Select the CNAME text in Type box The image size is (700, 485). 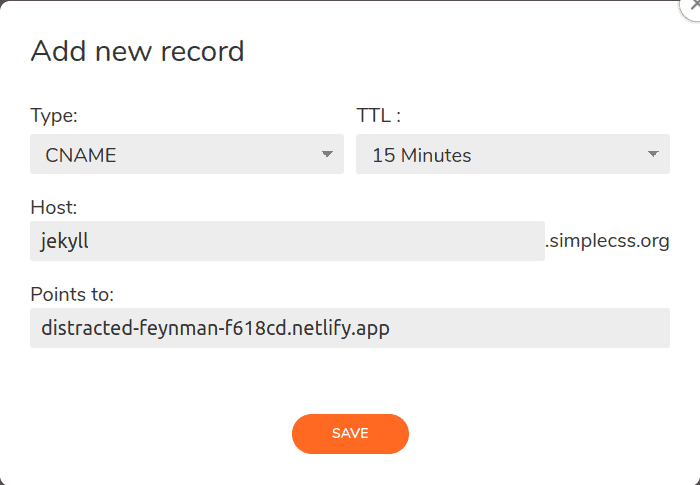click(81, 155)
